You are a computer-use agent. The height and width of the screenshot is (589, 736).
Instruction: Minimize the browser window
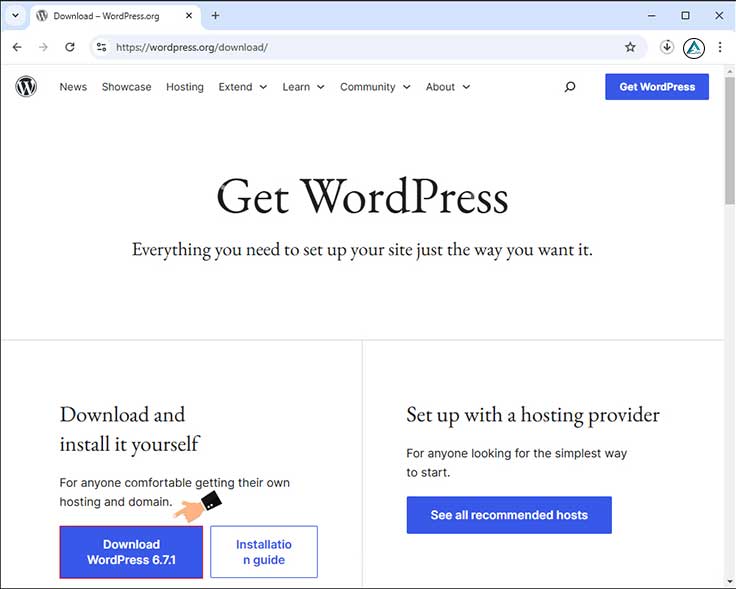click(x=652, y=15)
